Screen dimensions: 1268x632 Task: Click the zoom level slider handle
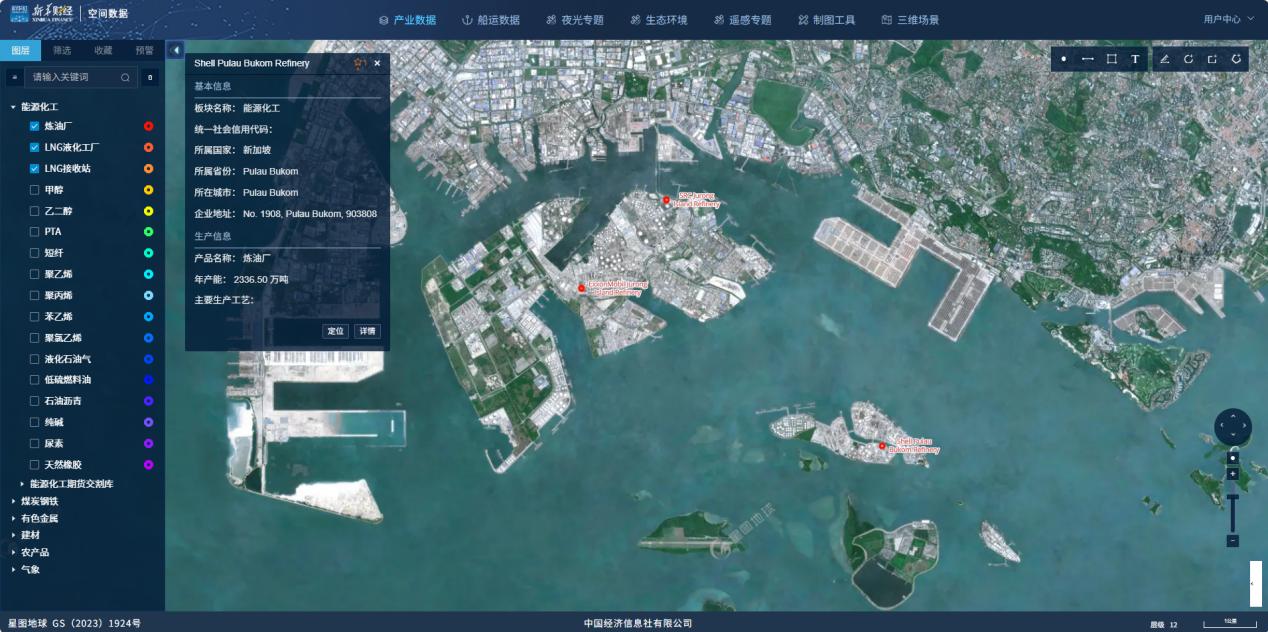pyautogui.click(x=1233, y=496)
